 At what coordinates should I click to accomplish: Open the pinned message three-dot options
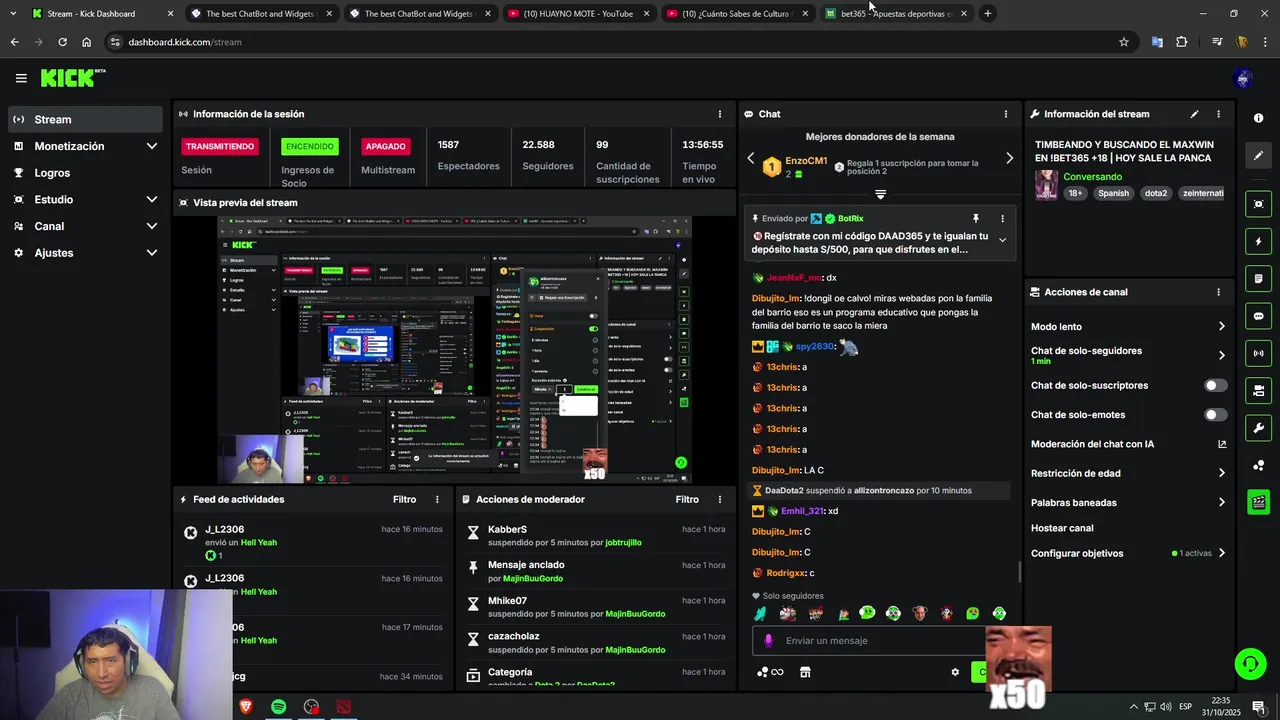pyautogui.click(x=1002, y=218)
